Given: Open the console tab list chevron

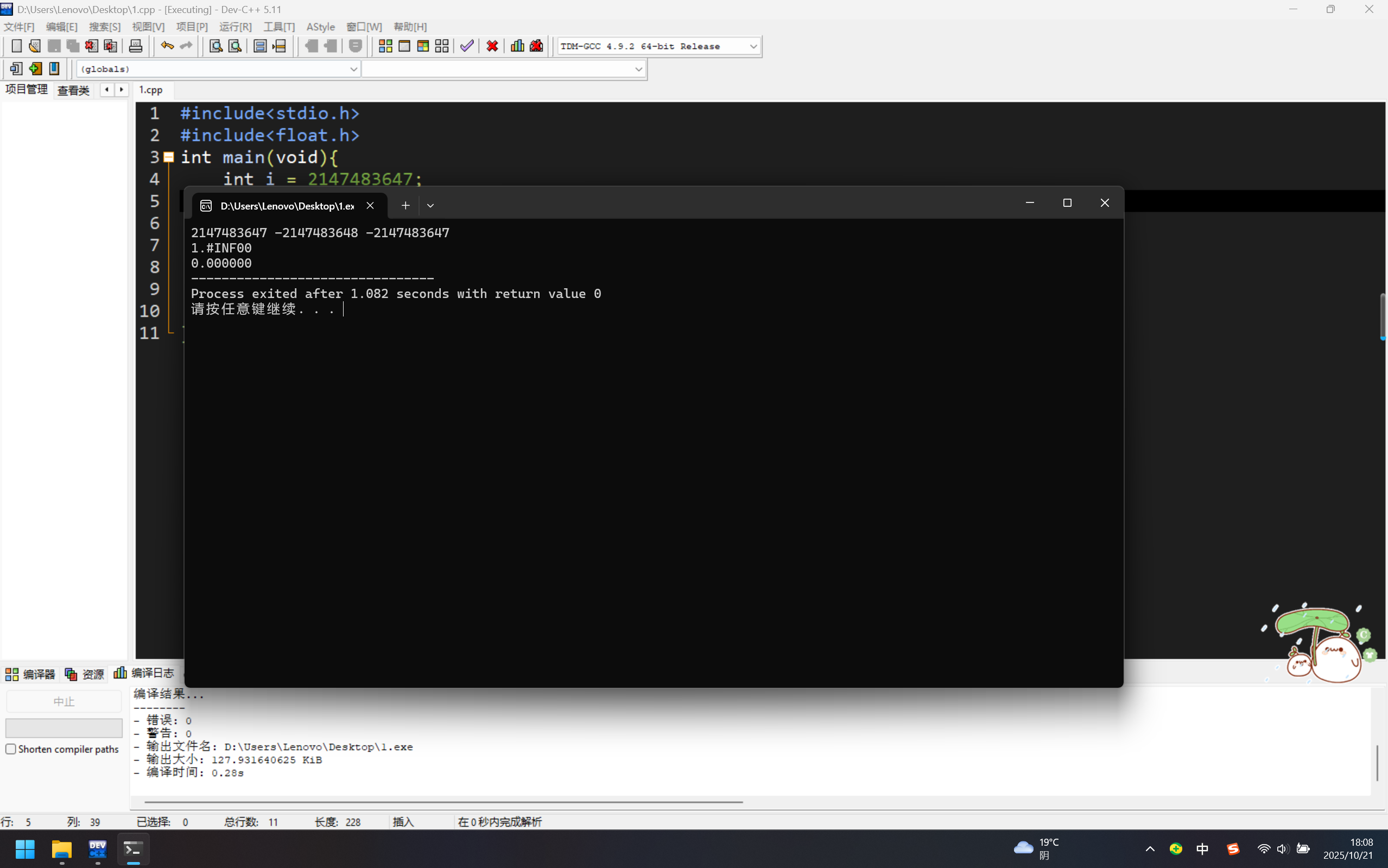Looking at the screenshot, I should [x=430, y=206].
